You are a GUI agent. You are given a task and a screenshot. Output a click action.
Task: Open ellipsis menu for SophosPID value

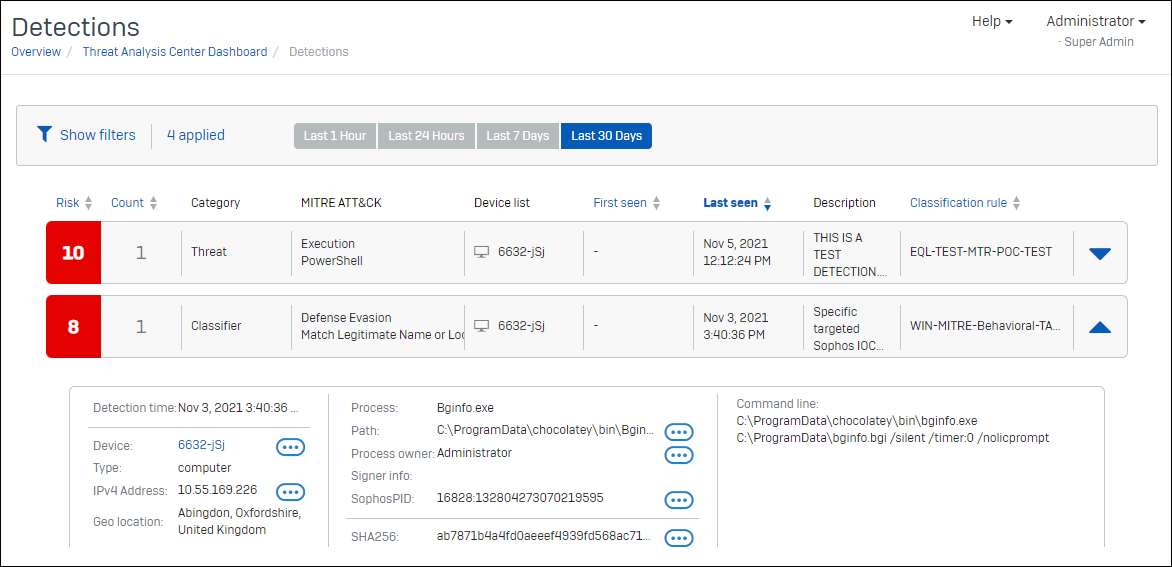(679, 500)
